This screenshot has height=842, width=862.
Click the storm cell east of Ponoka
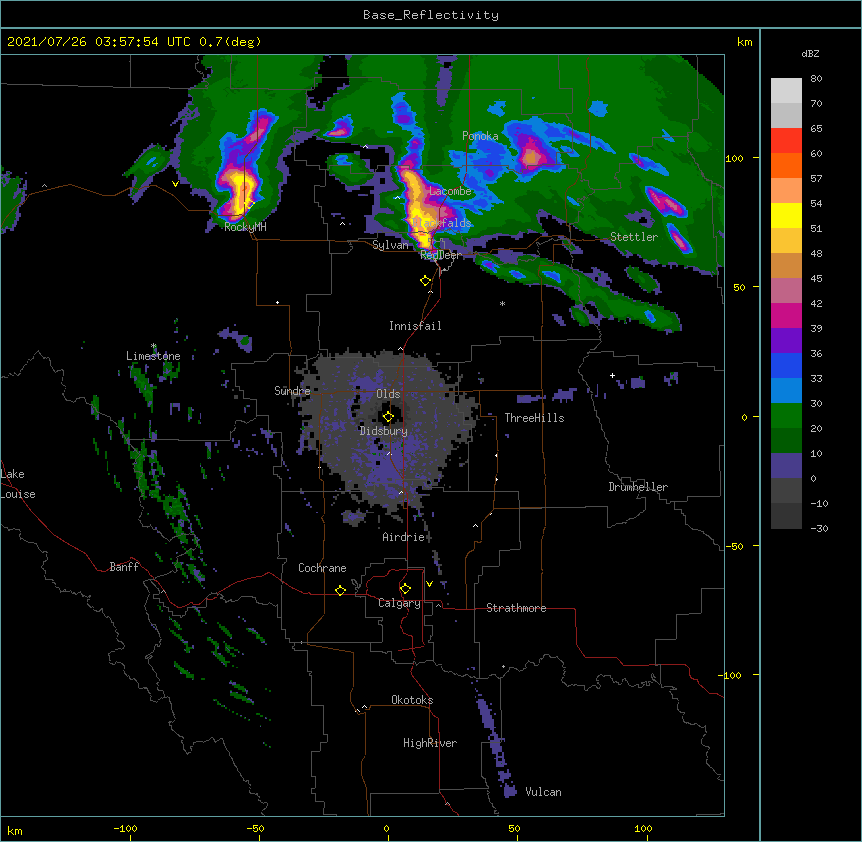(531, 156)
